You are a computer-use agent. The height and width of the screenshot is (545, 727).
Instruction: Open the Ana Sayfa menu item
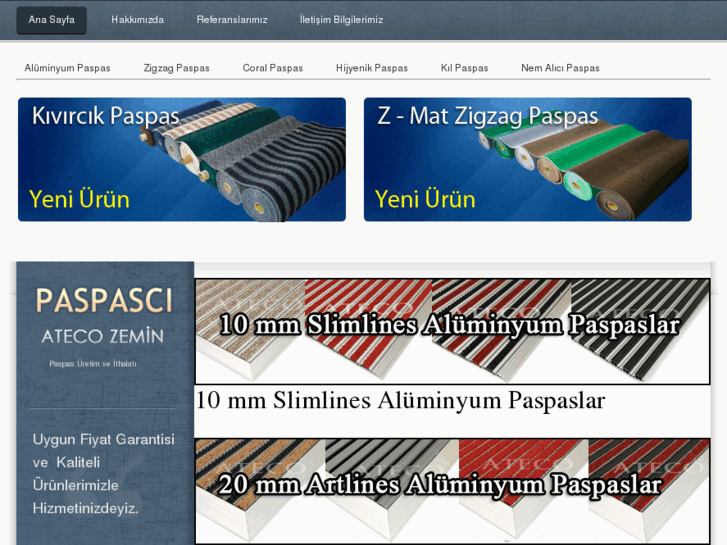(51, 20)
